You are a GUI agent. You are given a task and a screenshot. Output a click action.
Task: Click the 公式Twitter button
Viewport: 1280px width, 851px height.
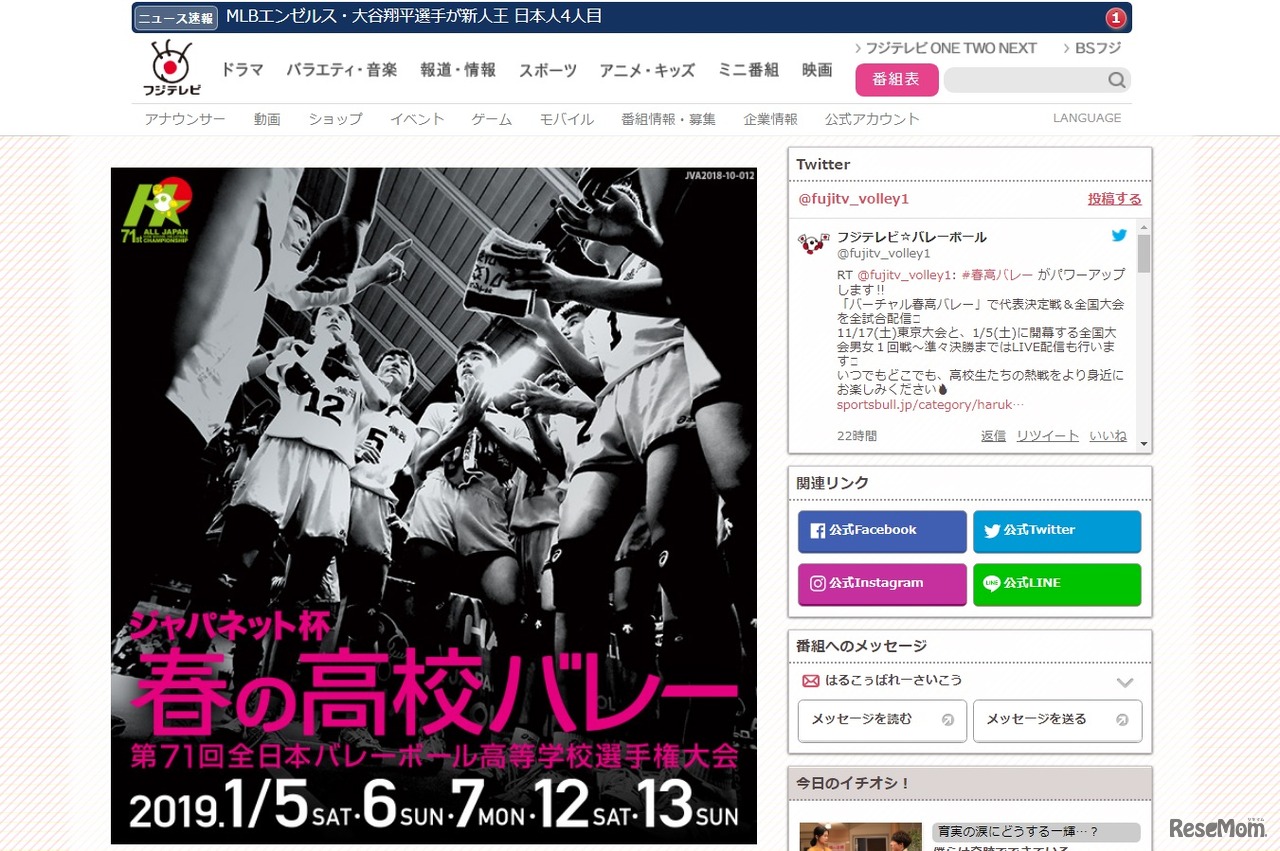click(1057, 531)
